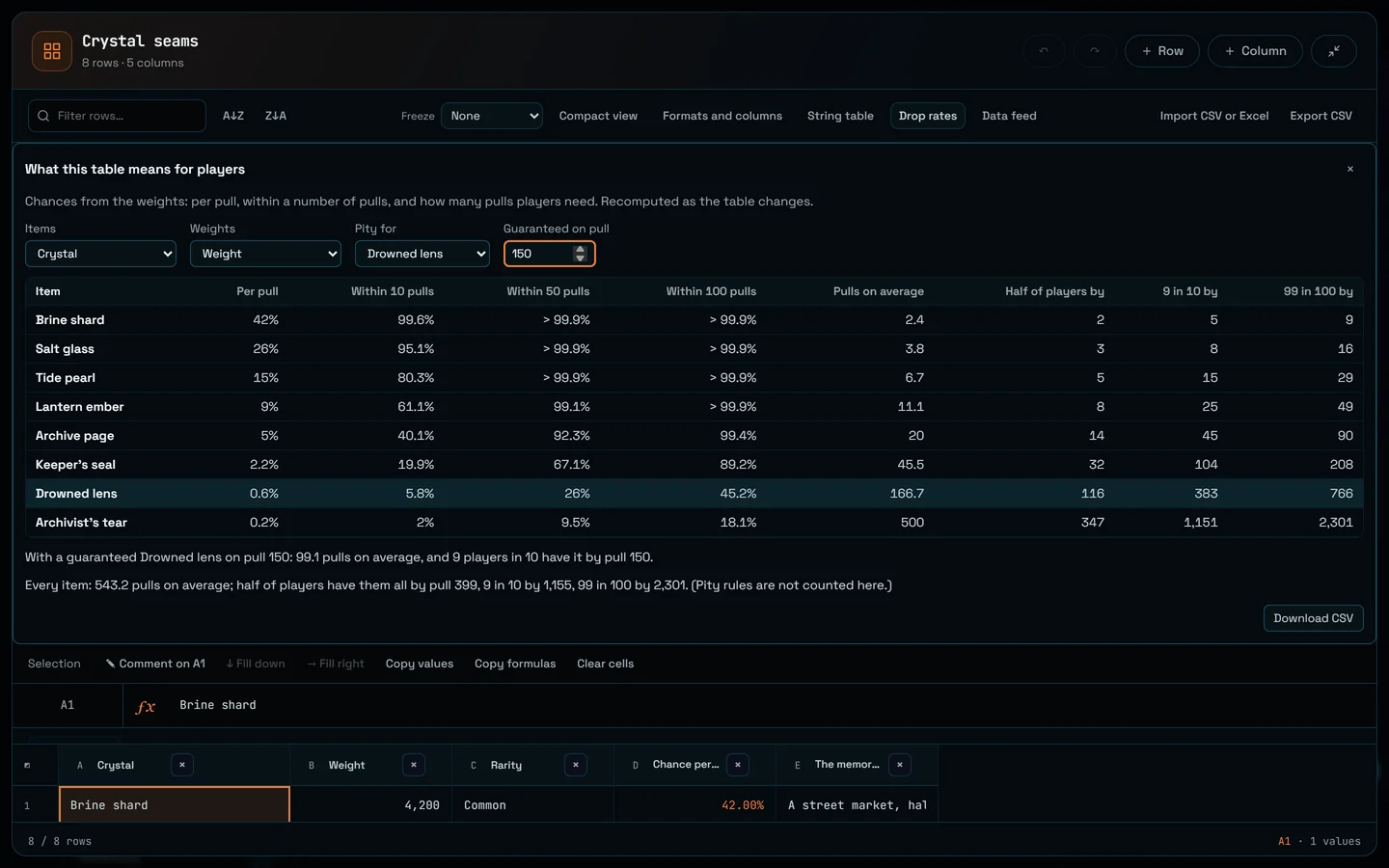Toggle the String table panel
Screen dimensions: 1389x868
click(x=840, y=116)
